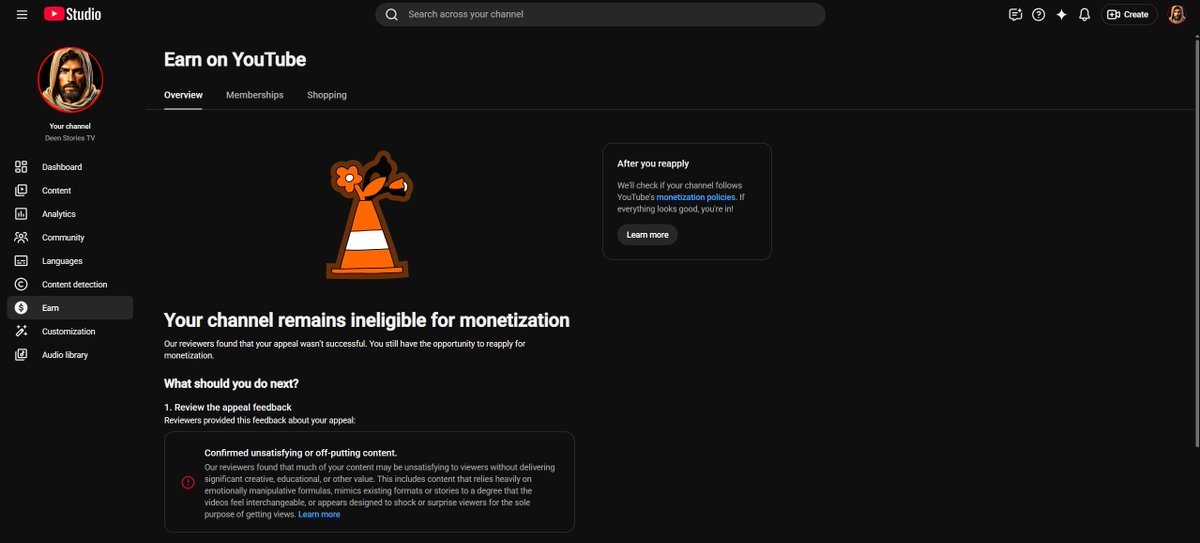Click 'Your channel remains ineligible for monetization' heading
Screen dimensions: 1200x543
pos(367,320)
